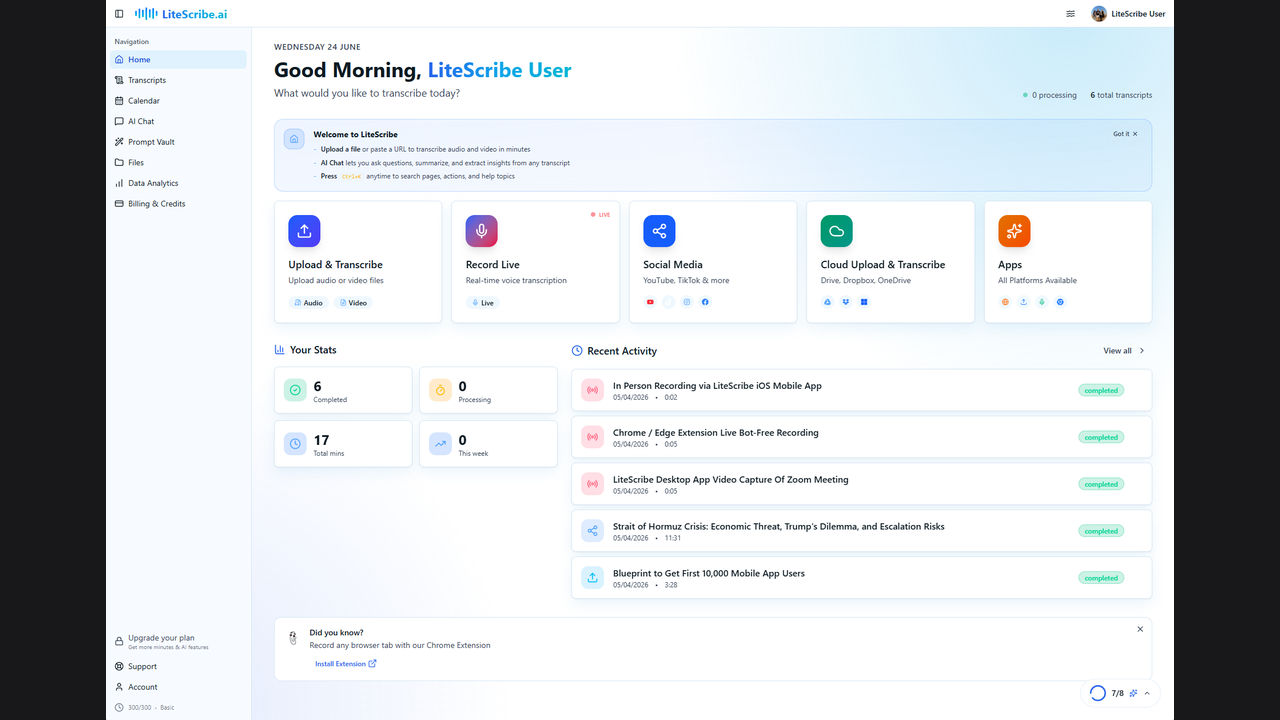1280x720 pixels.
Task: Open Support in the sidebar
Action: point(178,666)
